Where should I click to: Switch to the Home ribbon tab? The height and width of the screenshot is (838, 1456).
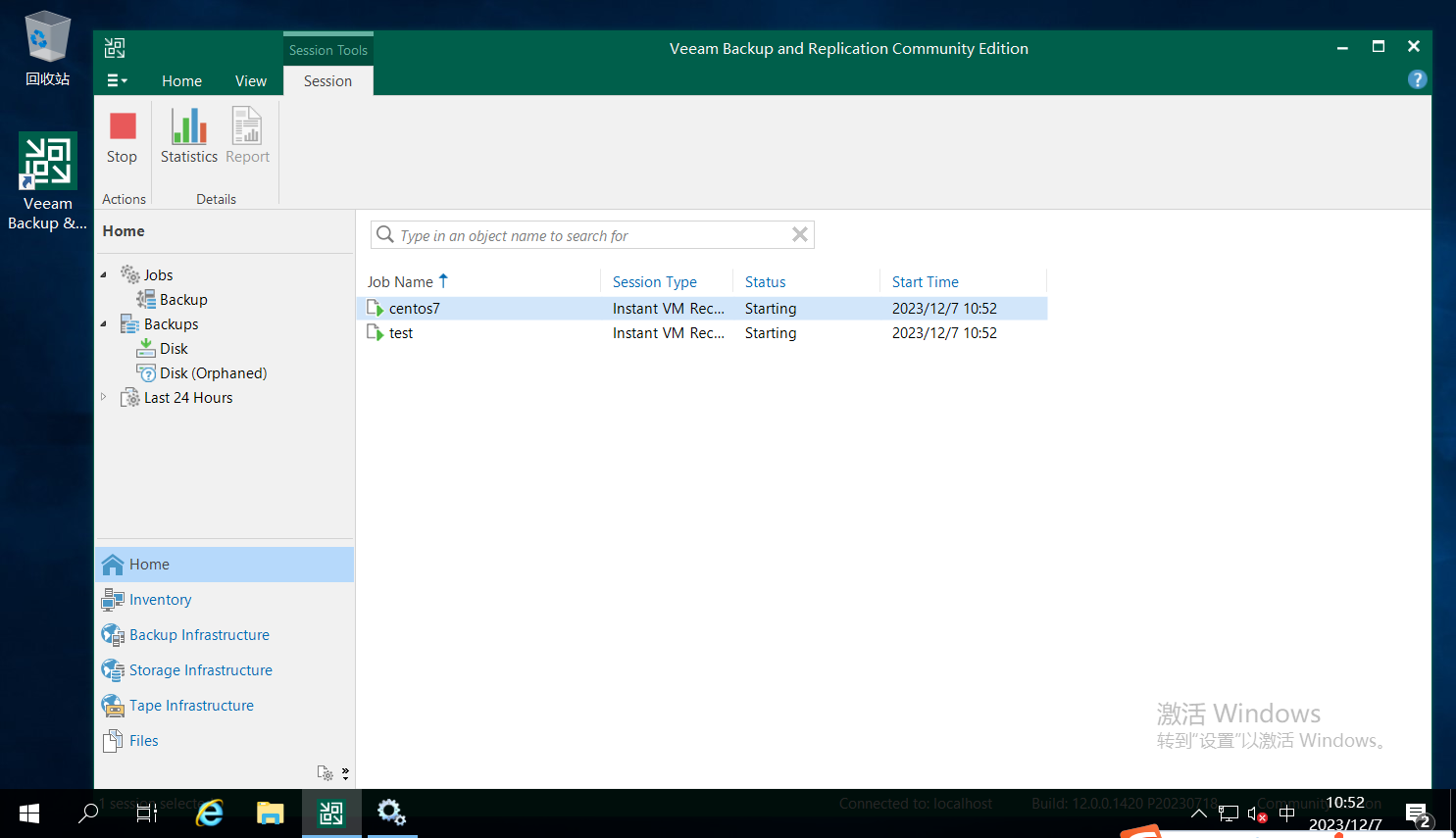181,81
